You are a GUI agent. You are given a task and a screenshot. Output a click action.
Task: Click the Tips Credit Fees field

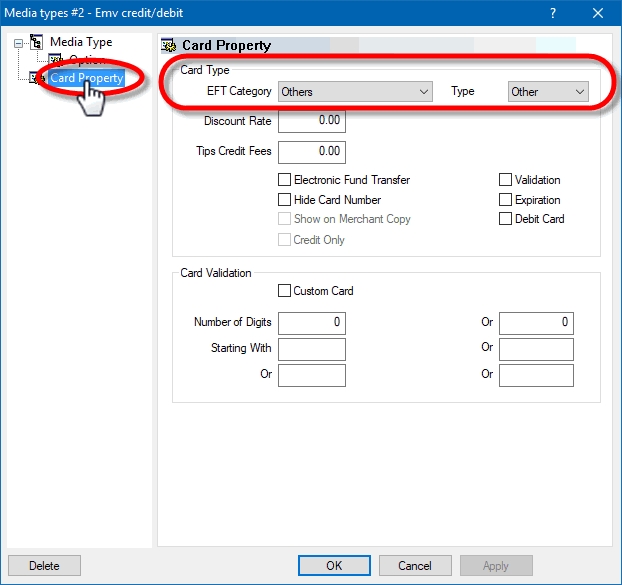coord(311,152)
